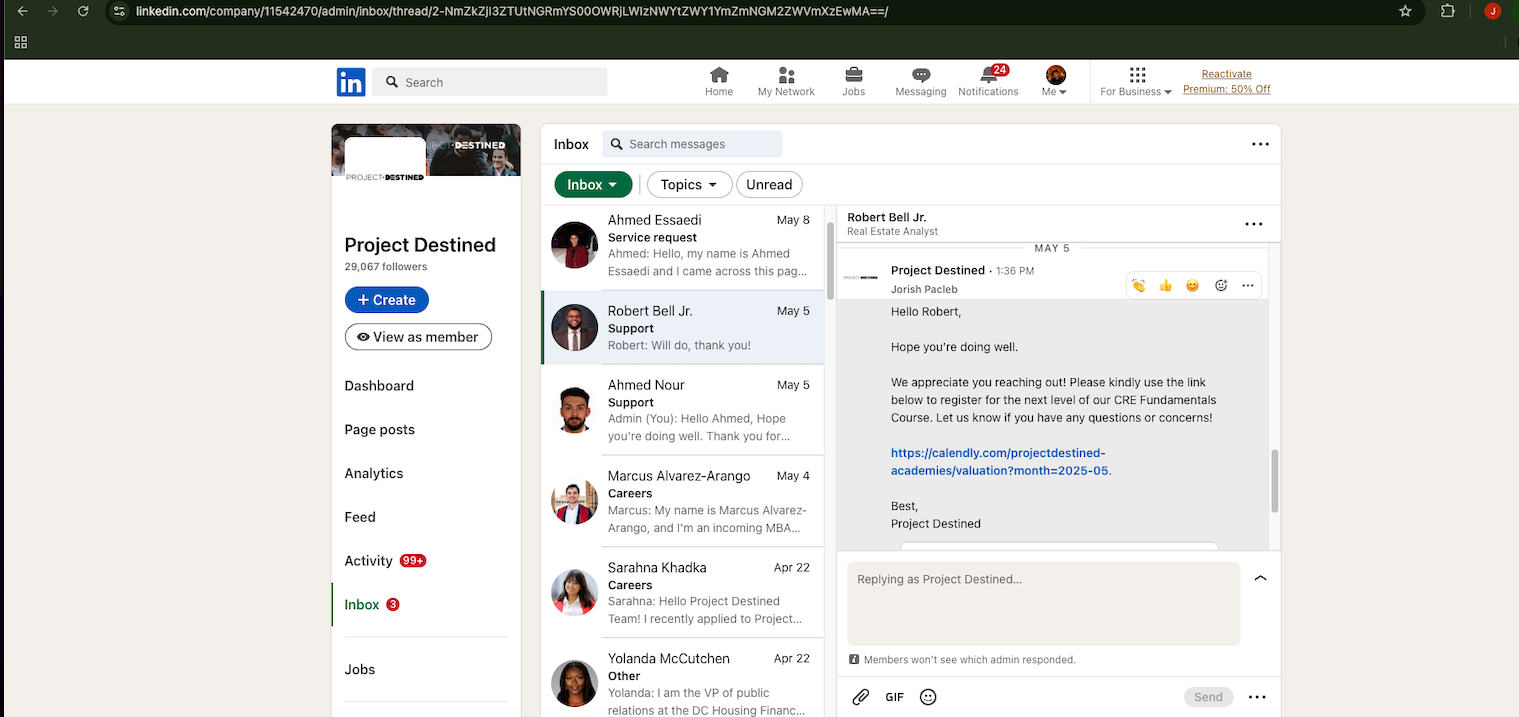Screen dimensions: 1519x717
Task: Open Ahmed Essaedi conversation
Action: click(682, 245)
